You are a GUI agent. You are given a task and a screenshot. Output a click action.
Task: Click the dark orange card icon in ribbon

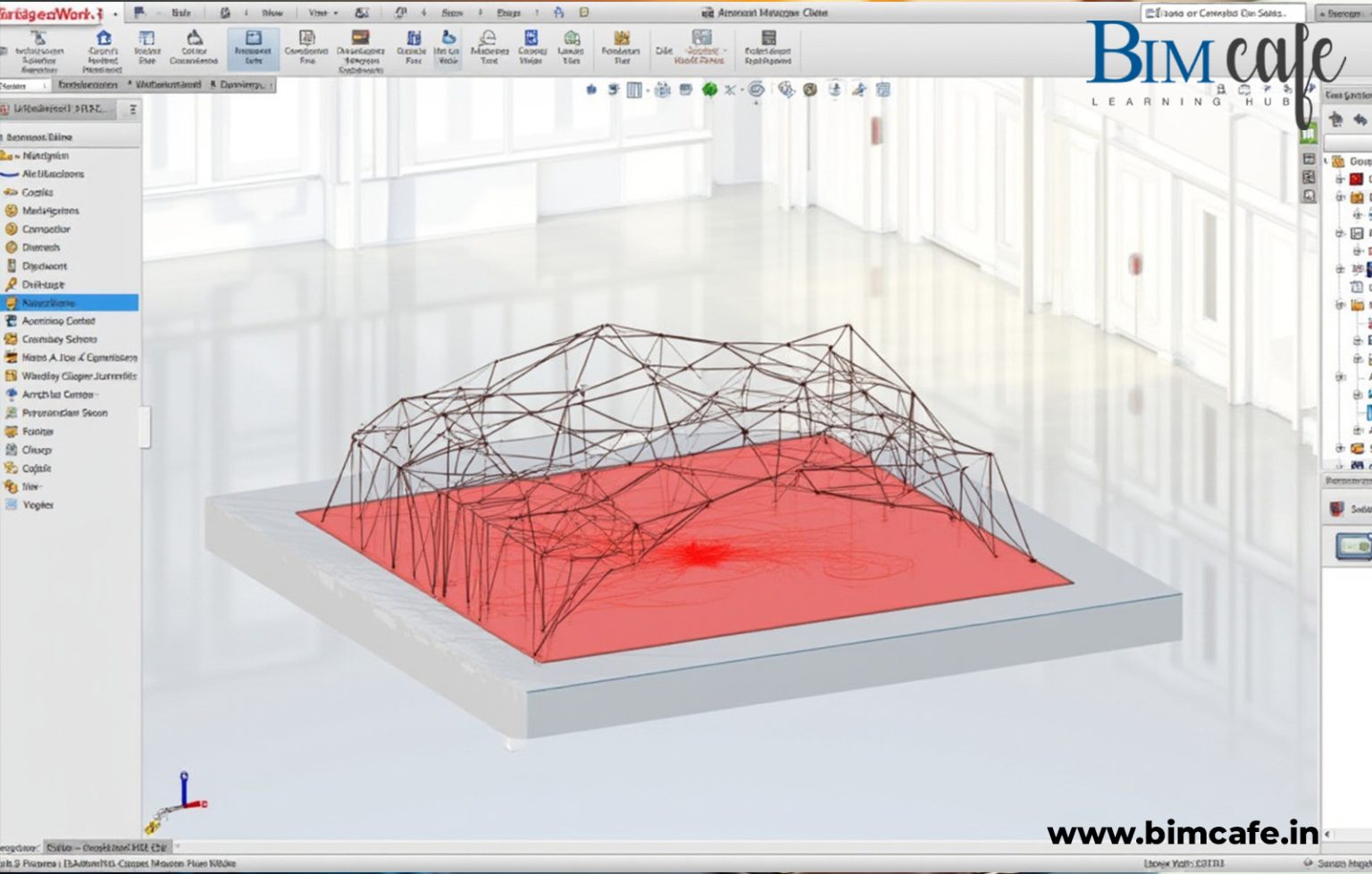(x=361, y=37)
